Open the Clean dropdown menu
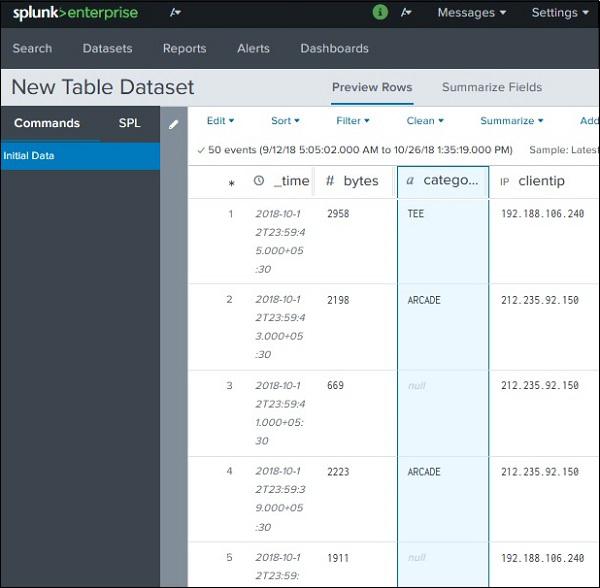The image size is (600, 588). tap(425, 121)
